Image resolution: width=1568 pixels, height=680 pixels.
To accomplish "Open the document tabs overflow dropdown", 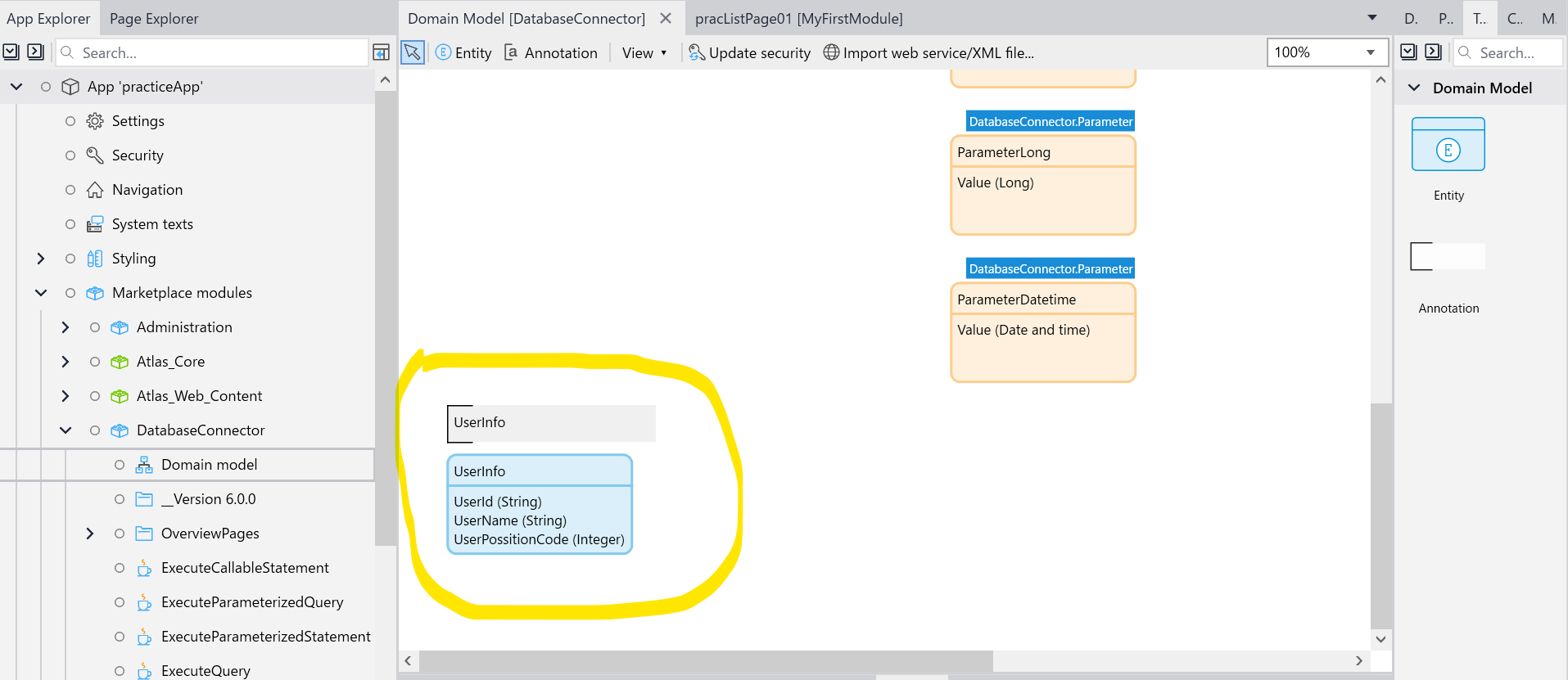I will [1372, 17].
